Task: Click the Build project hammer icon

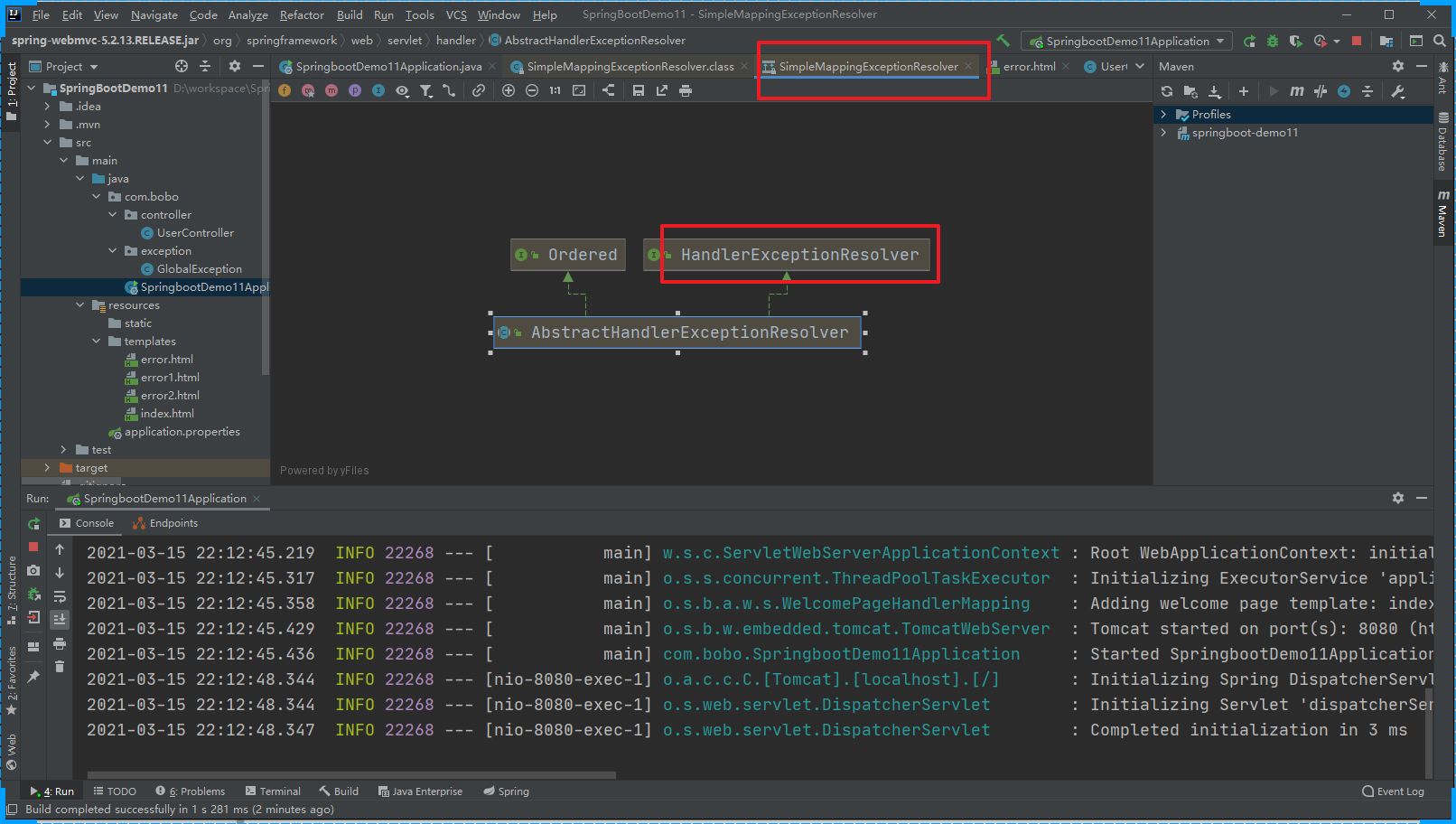Action: pyautogui.click(x=1003, y=41)
